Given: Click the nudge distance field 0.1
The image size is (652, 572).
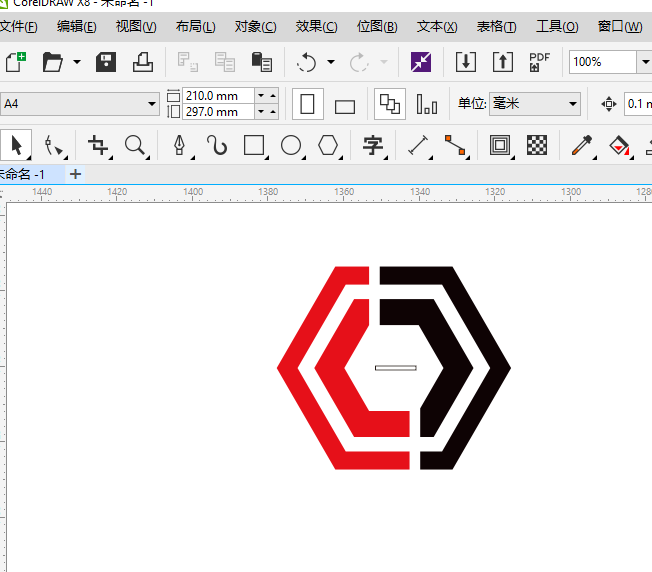Looking at the screenshot, I should point(638,104).
